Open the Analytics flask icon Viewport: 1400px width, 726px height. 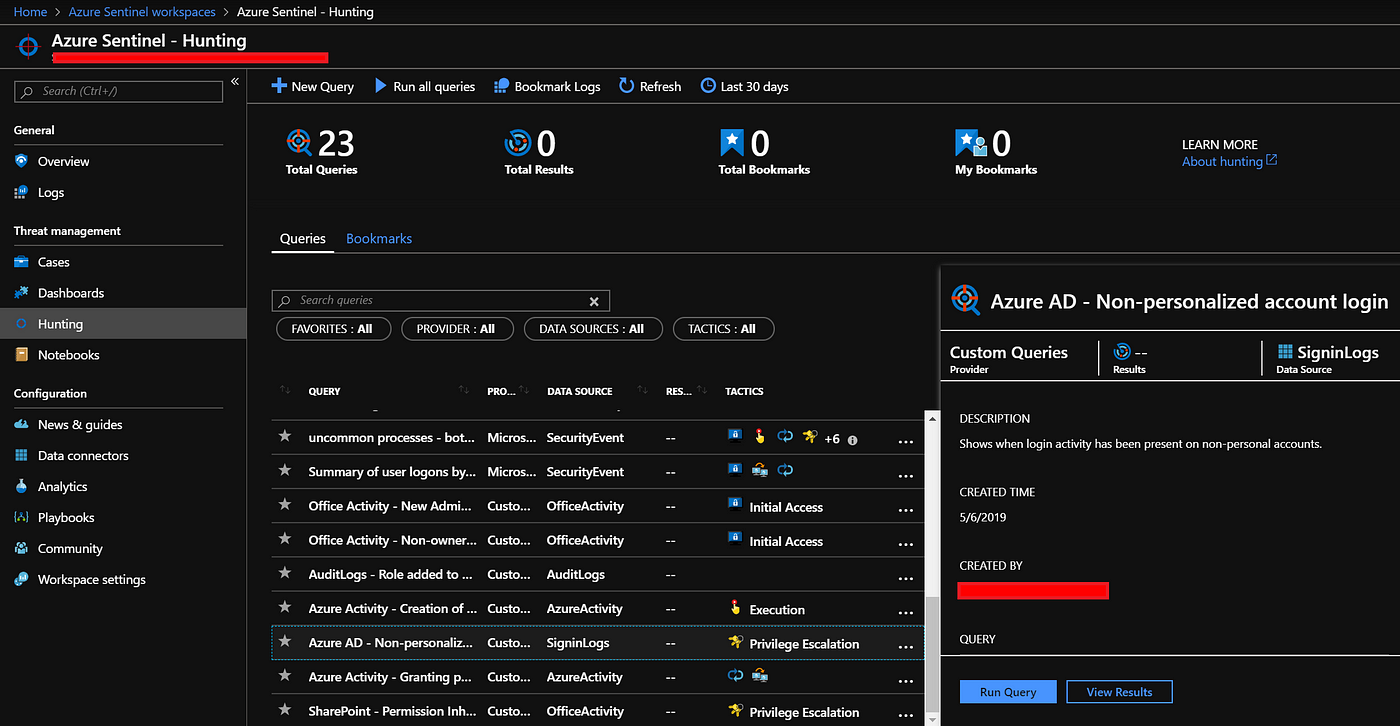point(21,486)
